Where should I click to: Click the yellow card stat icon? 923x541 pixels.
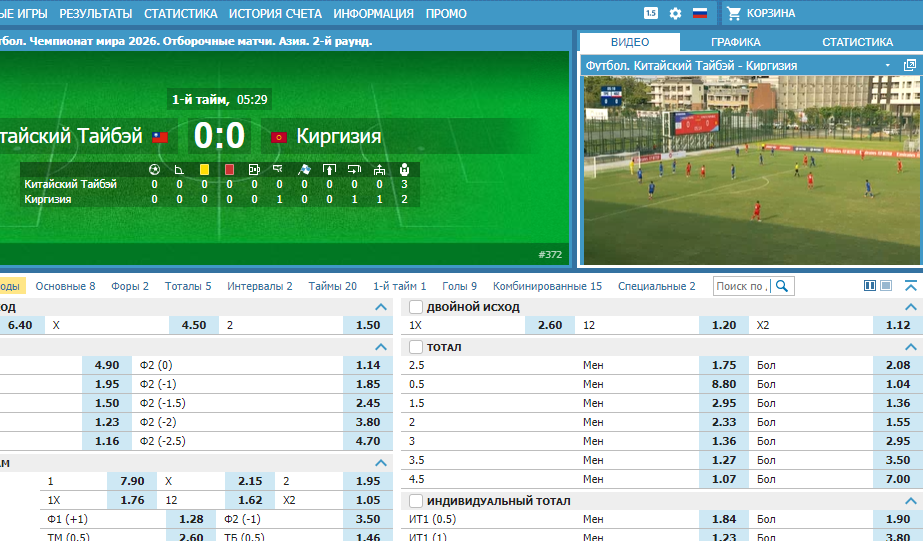click(x=204, y=170)
